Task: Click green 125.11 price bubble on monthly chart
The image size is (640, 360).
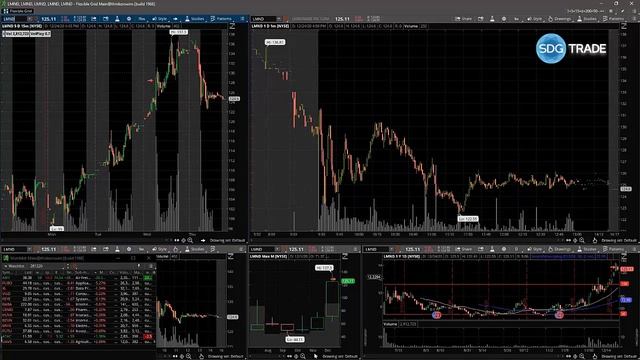Action: [x=348, y=281]
